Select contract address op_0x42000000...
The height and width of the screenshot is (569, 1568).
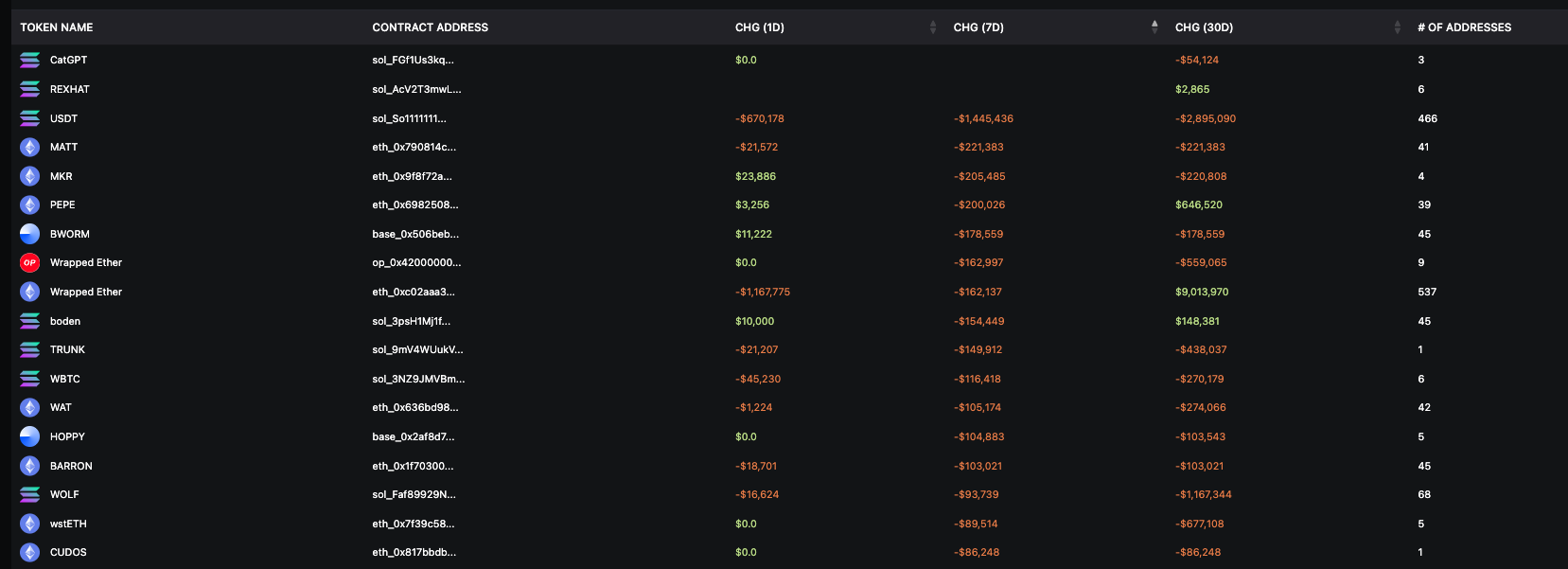(416, 262)
